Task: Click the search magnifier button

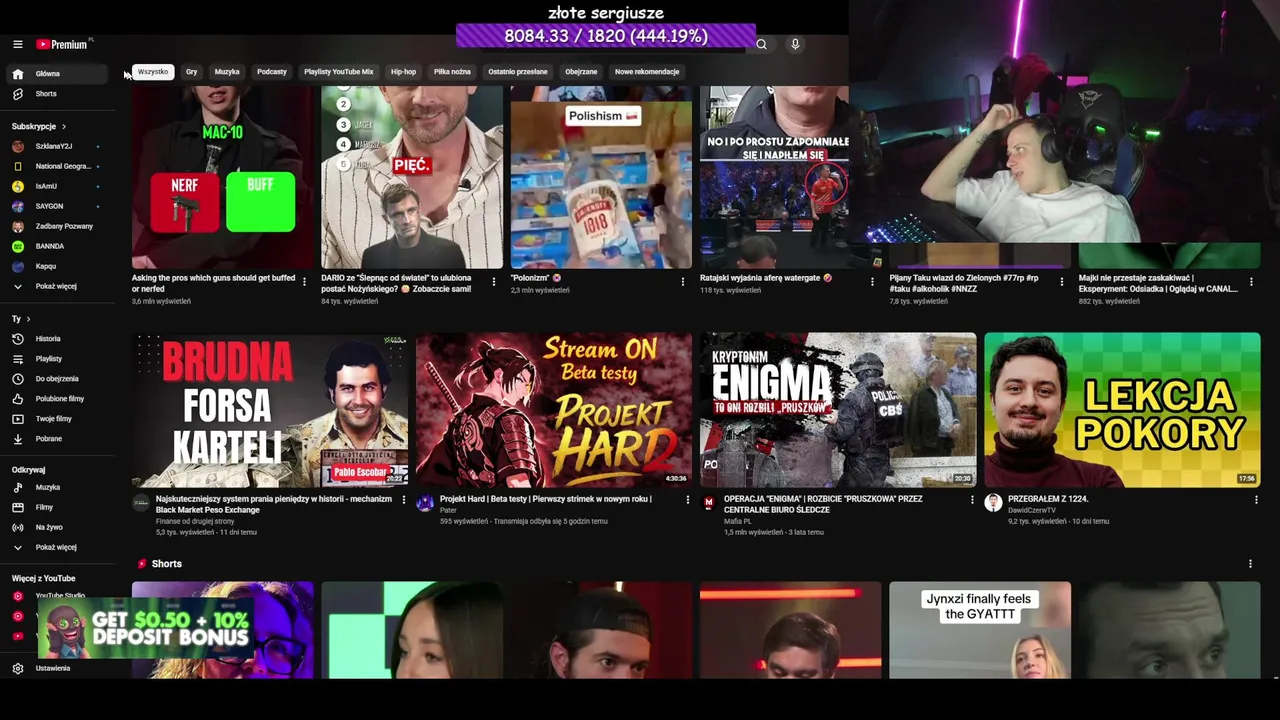Action: pos(761,44)
